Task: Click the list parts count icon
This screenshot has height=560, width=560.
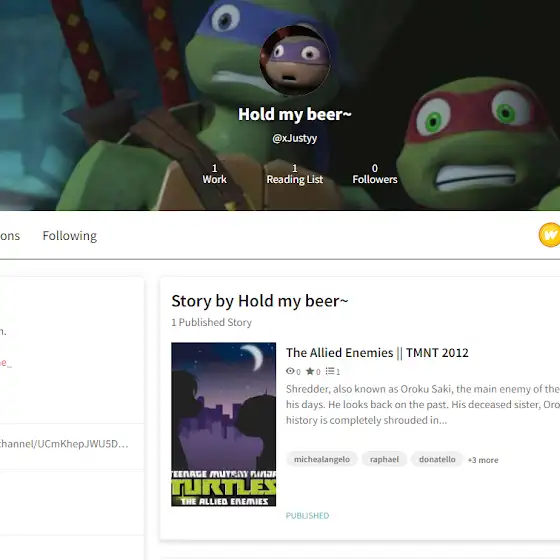Action: [330, 371]
